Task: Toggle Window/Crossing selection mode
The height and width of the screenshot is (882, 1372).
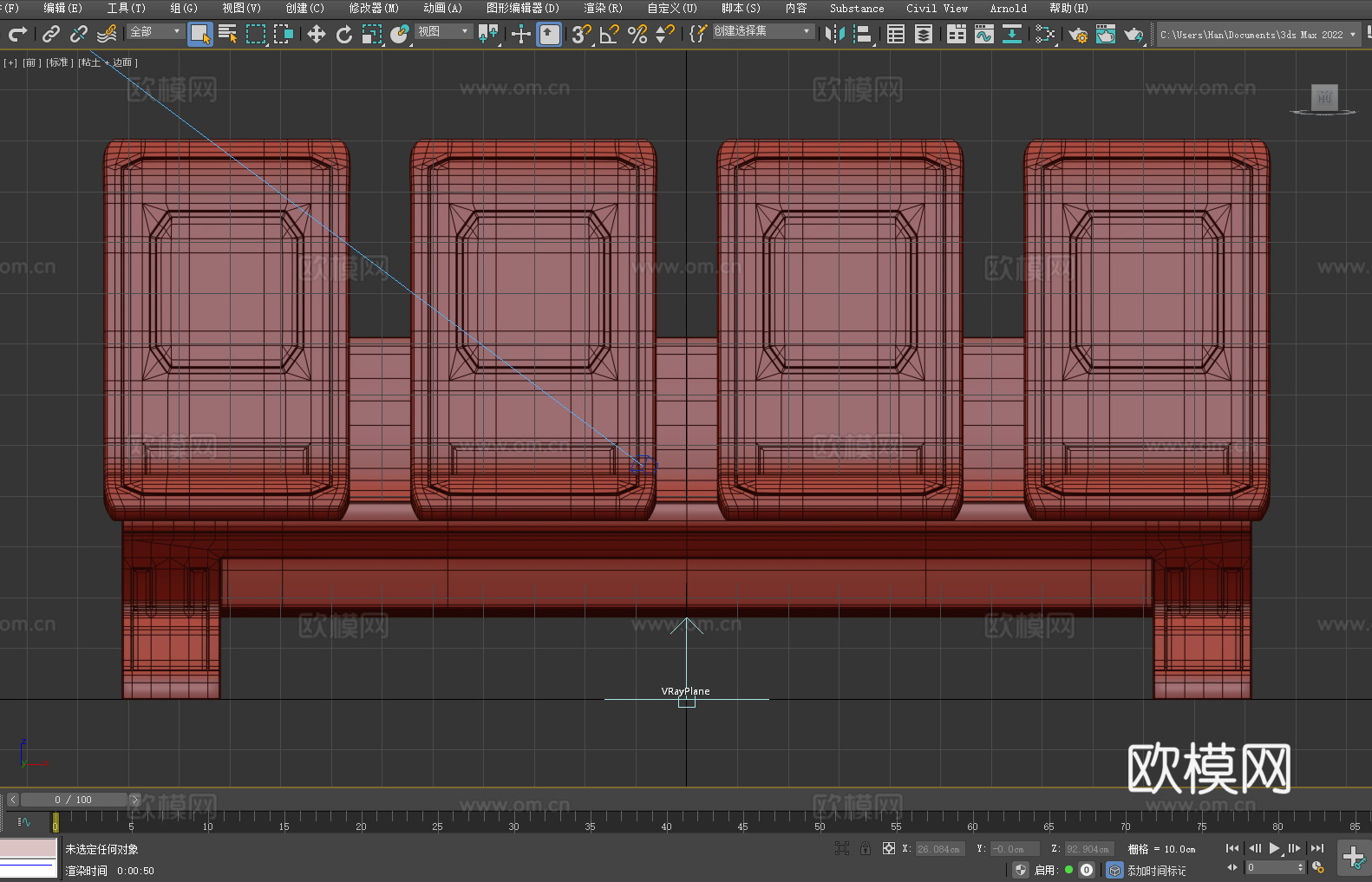Action: [284, 34]
